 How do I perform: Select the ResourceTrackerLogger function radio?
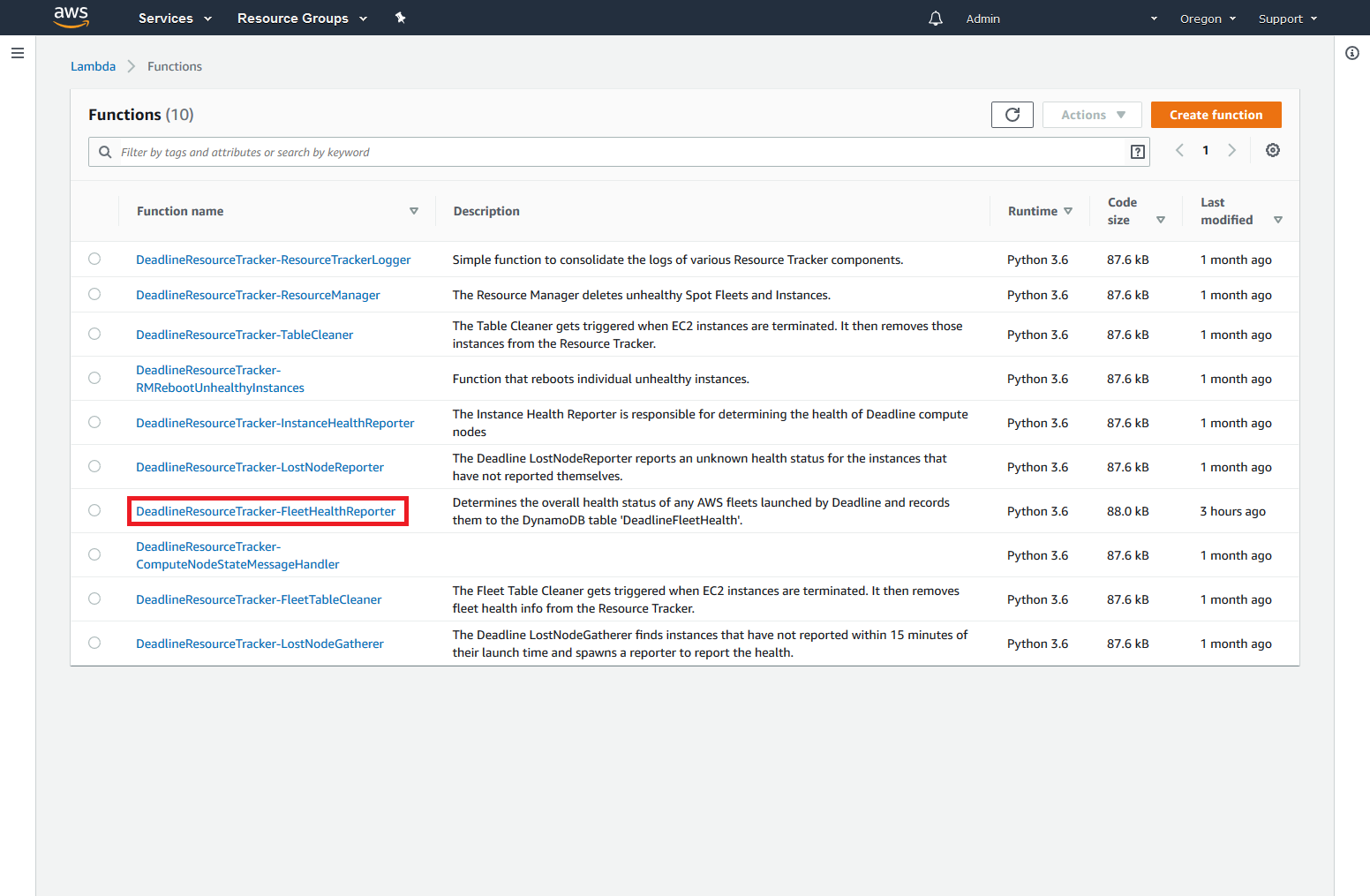pyautogui.click(x=94, y=259)
